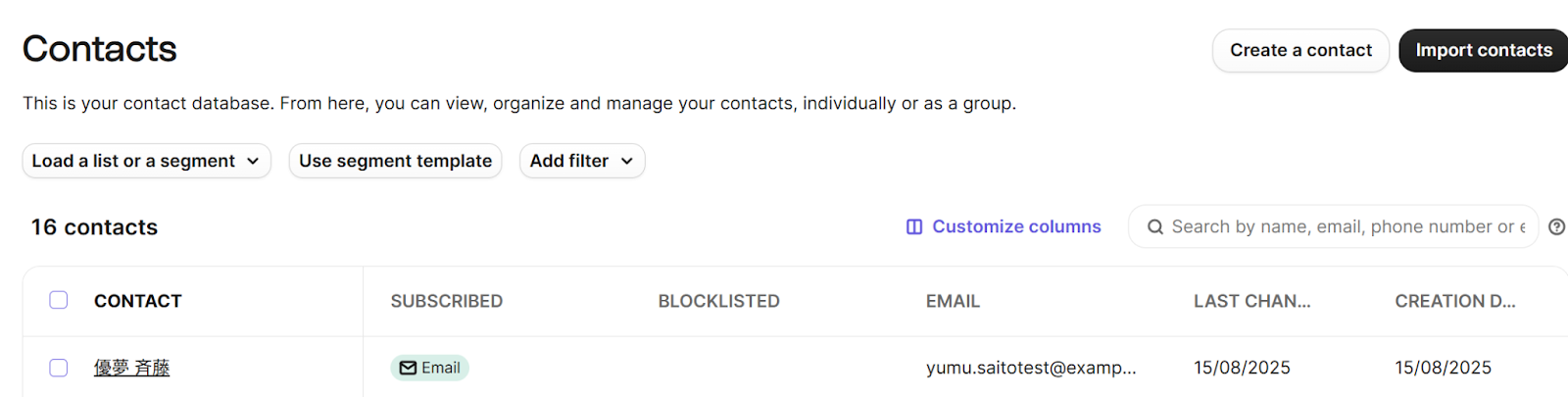The image size is (1568, 397).
Task: Click the Customize columns icon
Action: (913, 226)
